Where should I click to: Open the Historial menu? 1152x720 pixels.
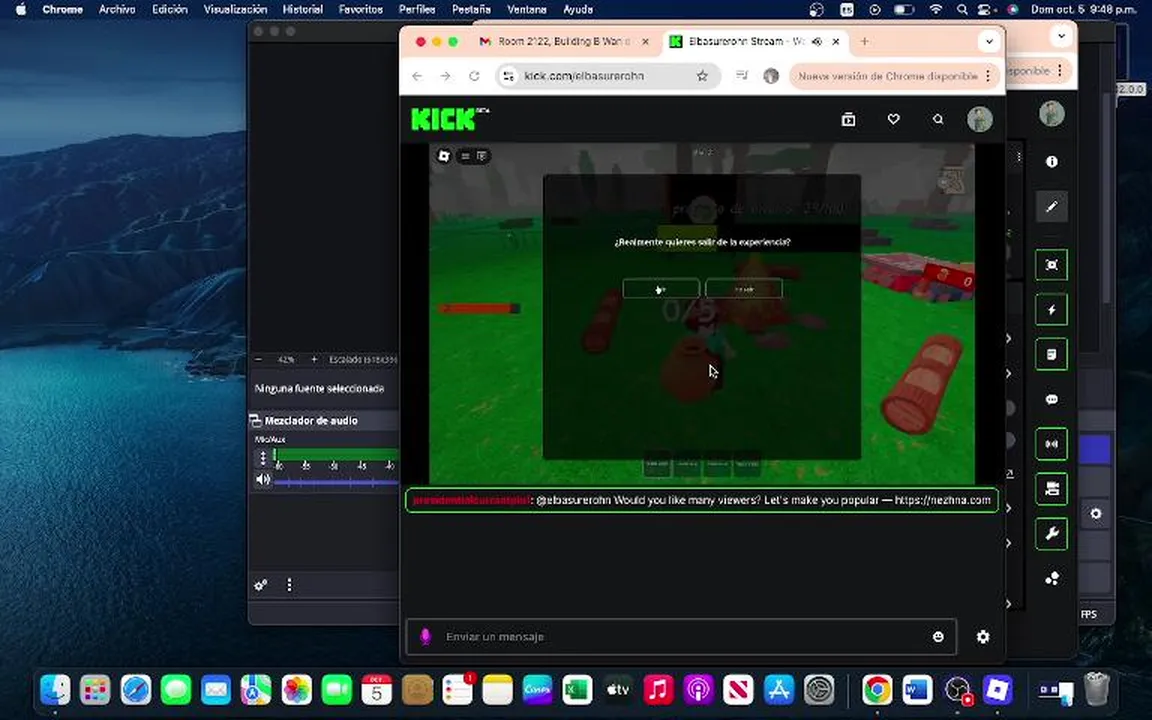click(x=303, y=10)
